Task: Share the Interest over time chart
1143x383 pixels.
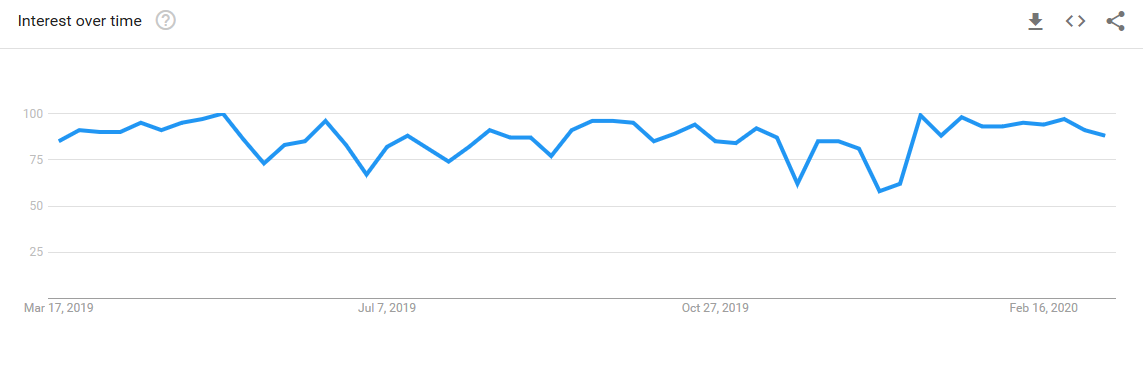Action: coord(1115,21)
